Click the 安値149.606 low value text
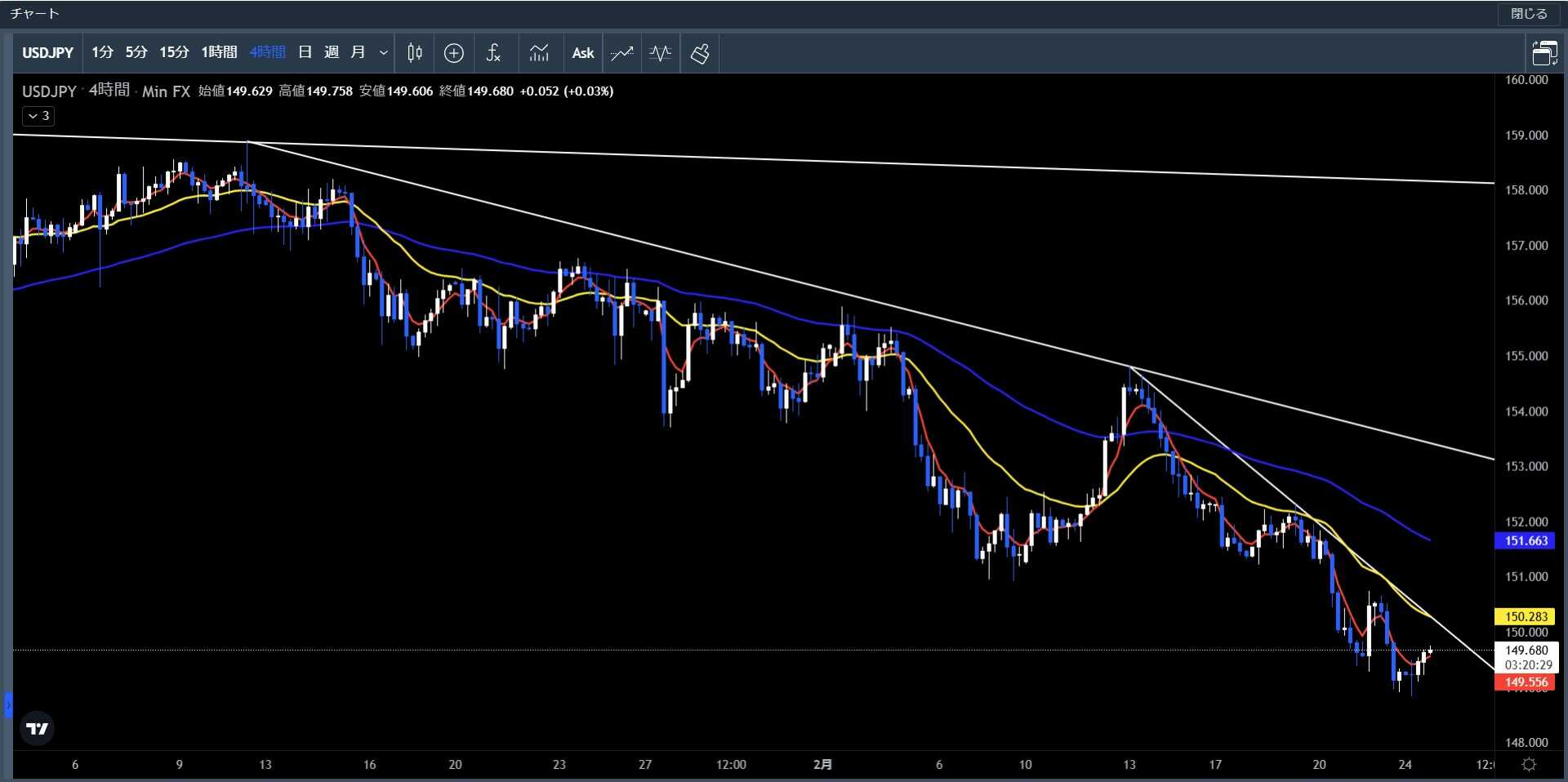1568x782 pixels. click(396, 91)
